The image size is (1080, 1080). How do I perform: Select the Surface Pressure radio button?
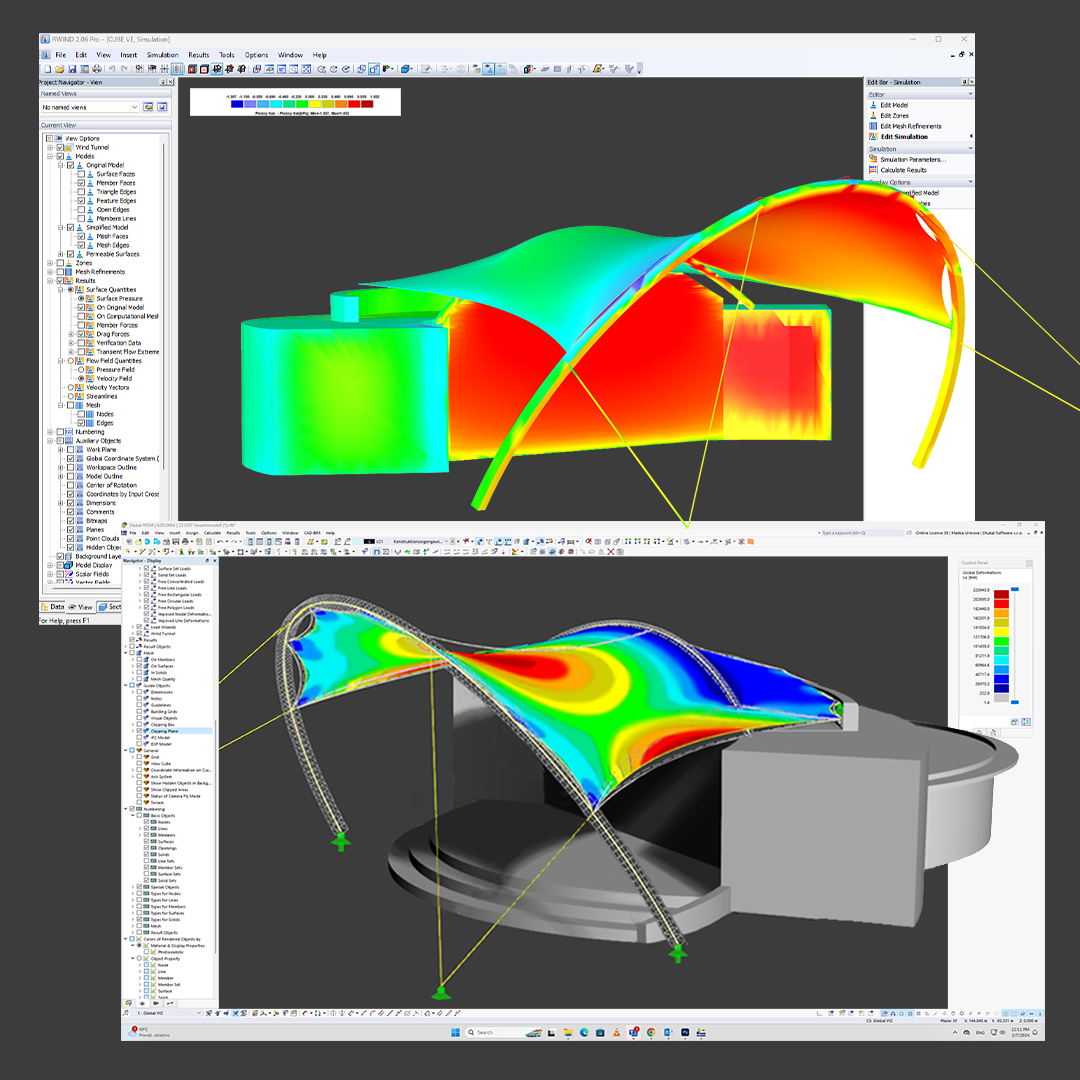pyautogui.click(x=81, y=299)
